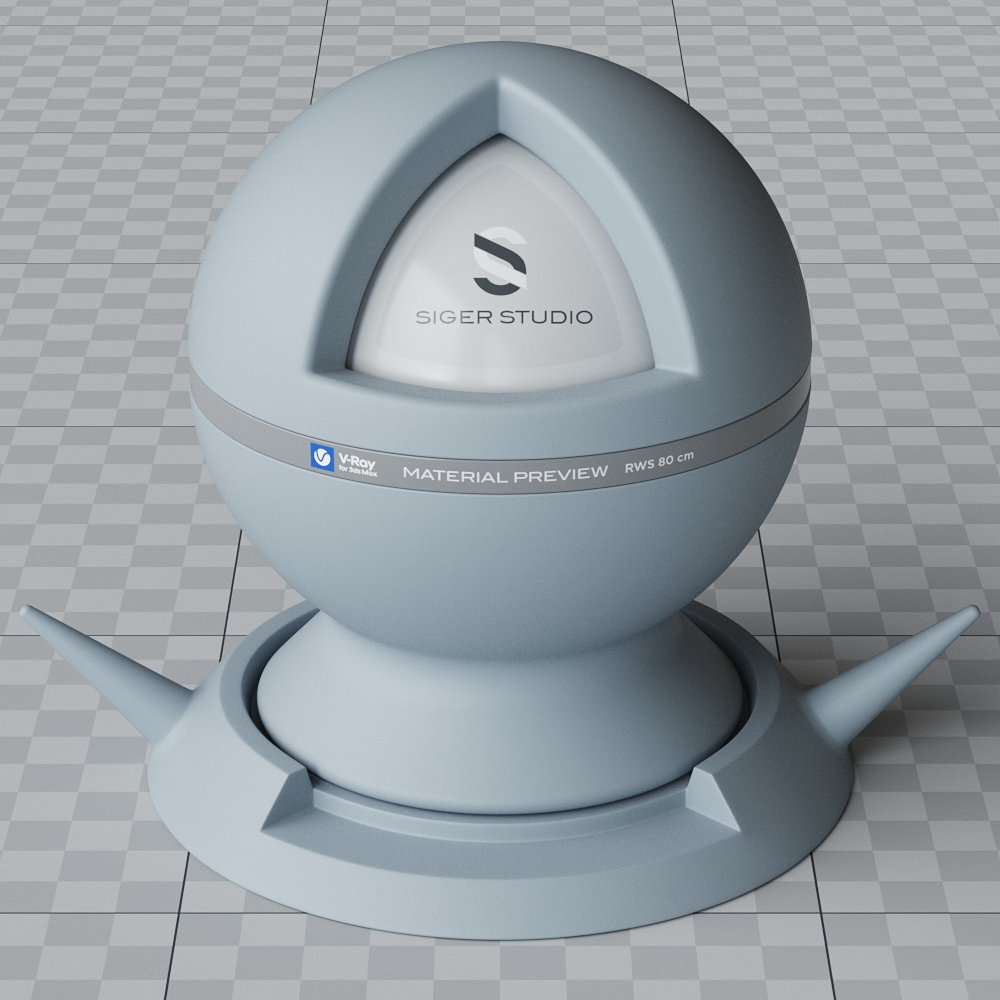Image resolution: width=1000 pixels, height=1000 pixels.
Task: Click the blue V-Ray logo icon
Action: tap(322, 457)
